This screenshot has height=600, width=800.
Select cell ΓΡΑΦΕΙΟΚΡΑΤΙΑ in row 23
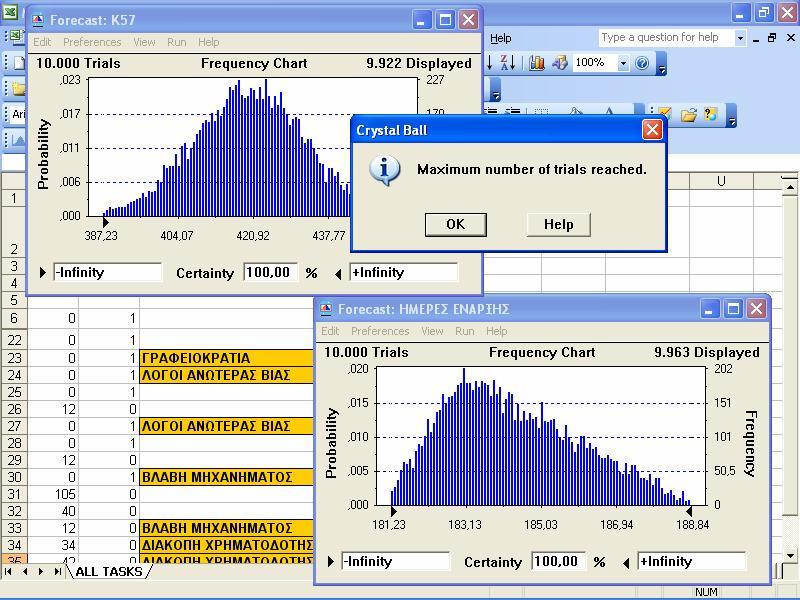[x=227, y=358]
